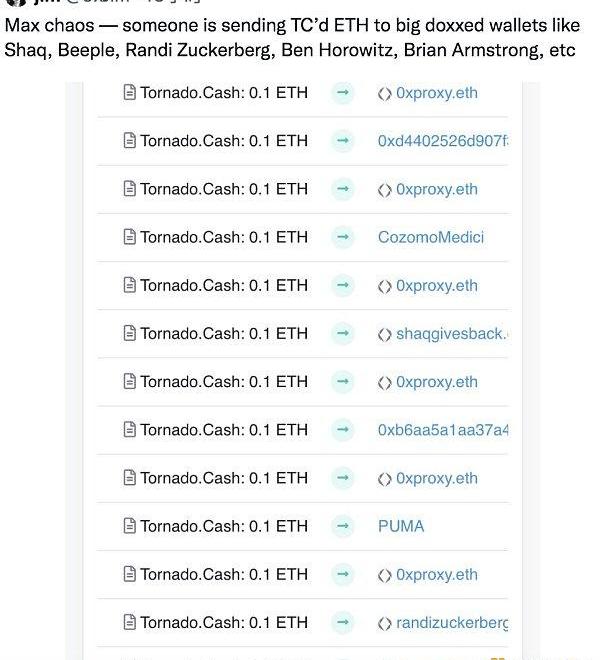Click the arrow icon in the CozomoMedici row
The image size is (600, 660).
tap(342, 238)
